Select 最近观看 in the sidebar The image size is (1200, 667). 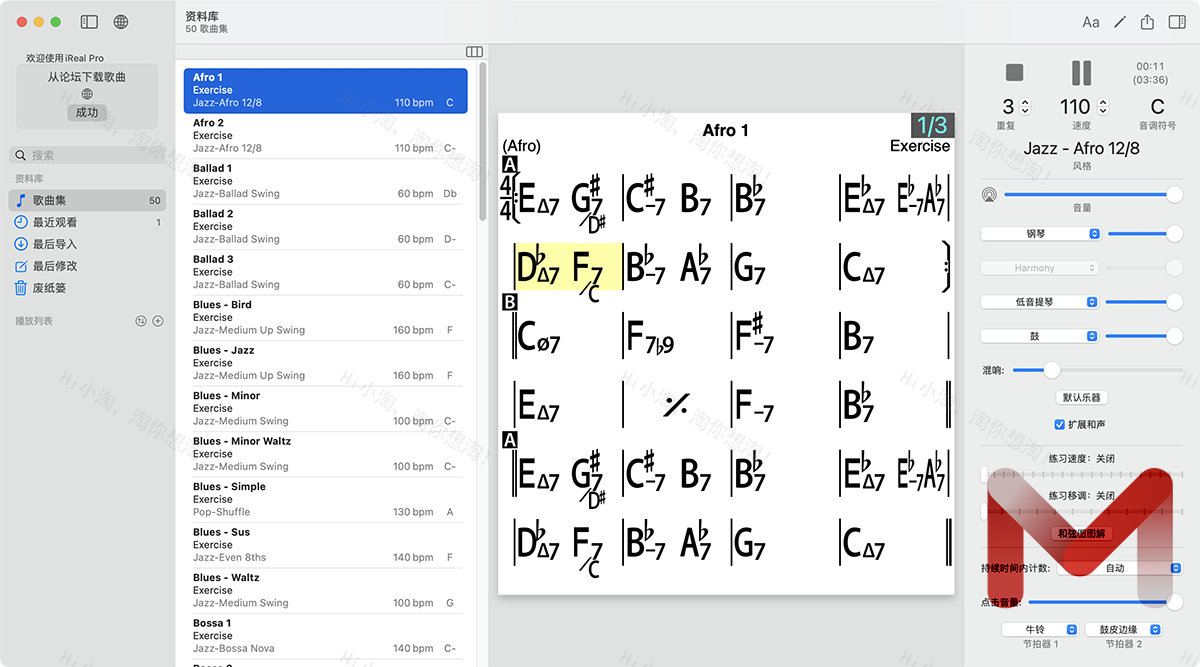tap(55, 222)
